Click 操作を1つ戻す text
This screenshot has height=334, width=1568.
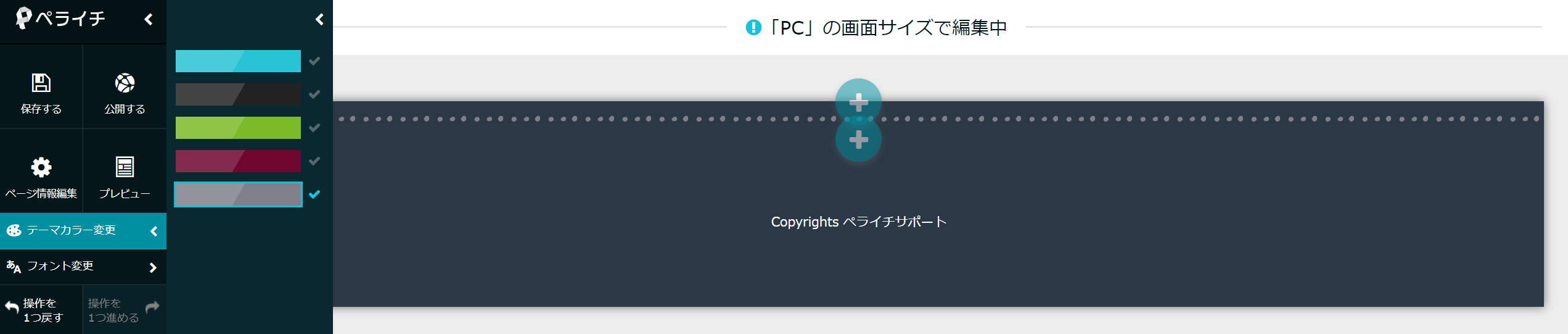pos(43,311)
